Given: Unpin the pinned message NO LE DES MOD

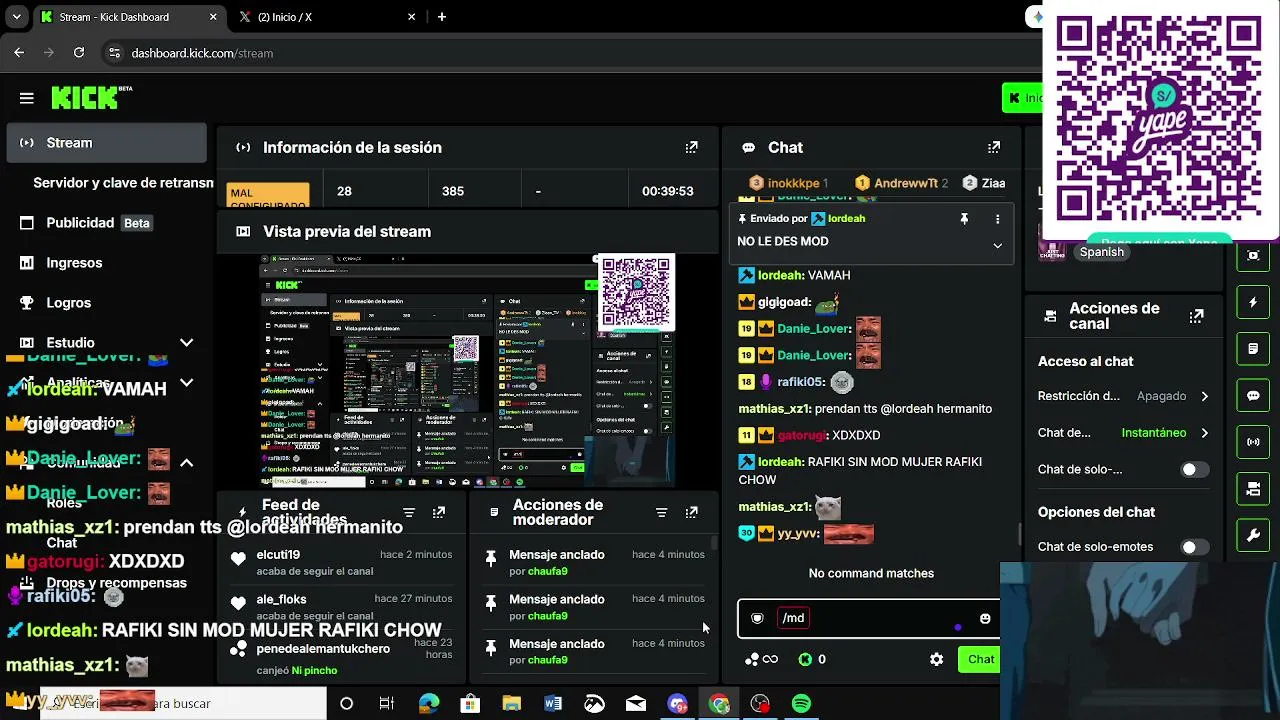Looking at the screenshot, I should click(964, 219).
